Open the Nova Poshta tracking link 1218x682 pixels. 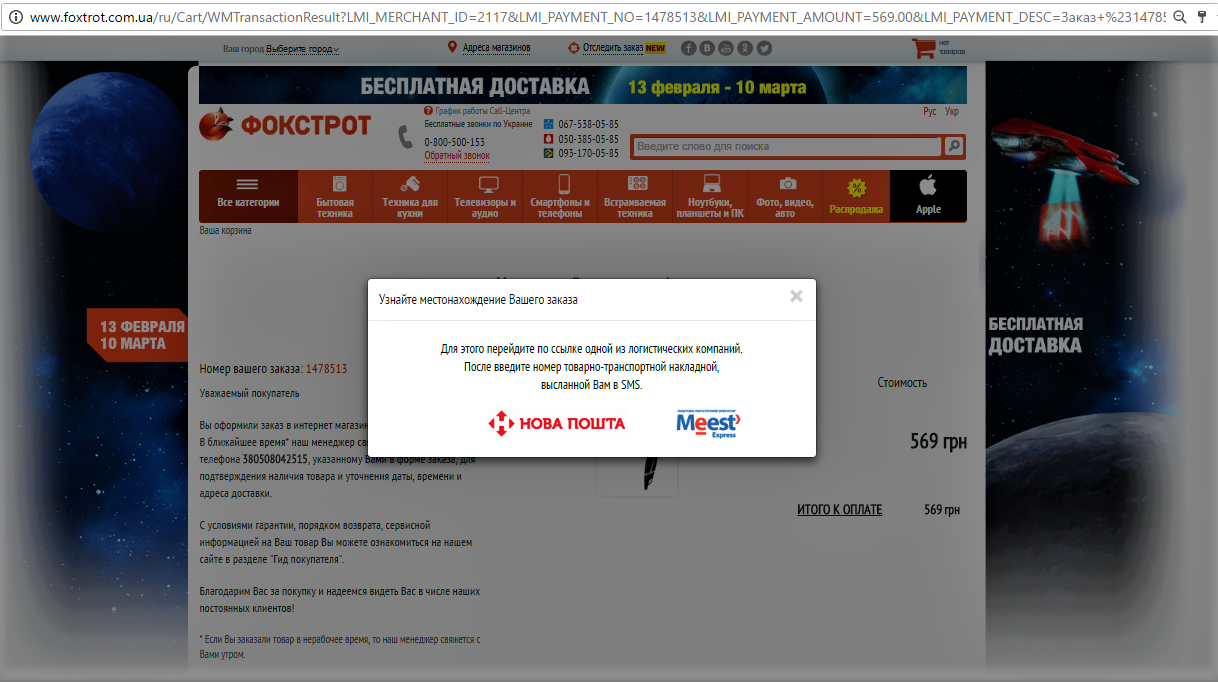556,423
